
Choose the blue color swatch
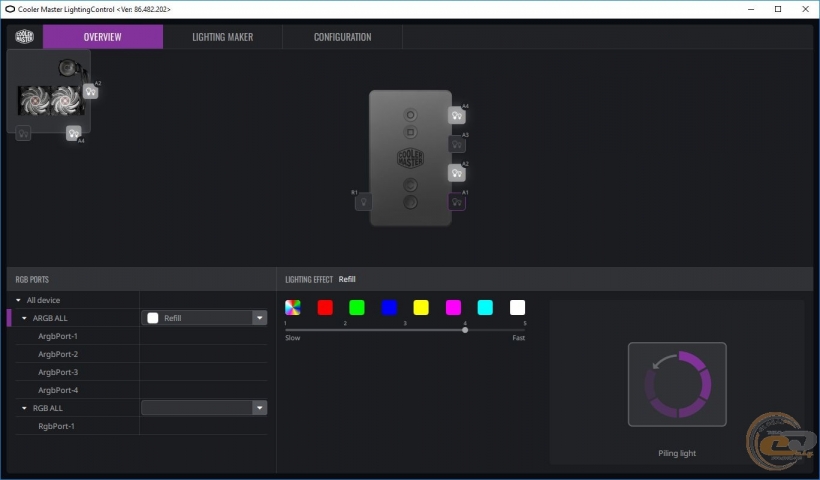tap(389, 307)
